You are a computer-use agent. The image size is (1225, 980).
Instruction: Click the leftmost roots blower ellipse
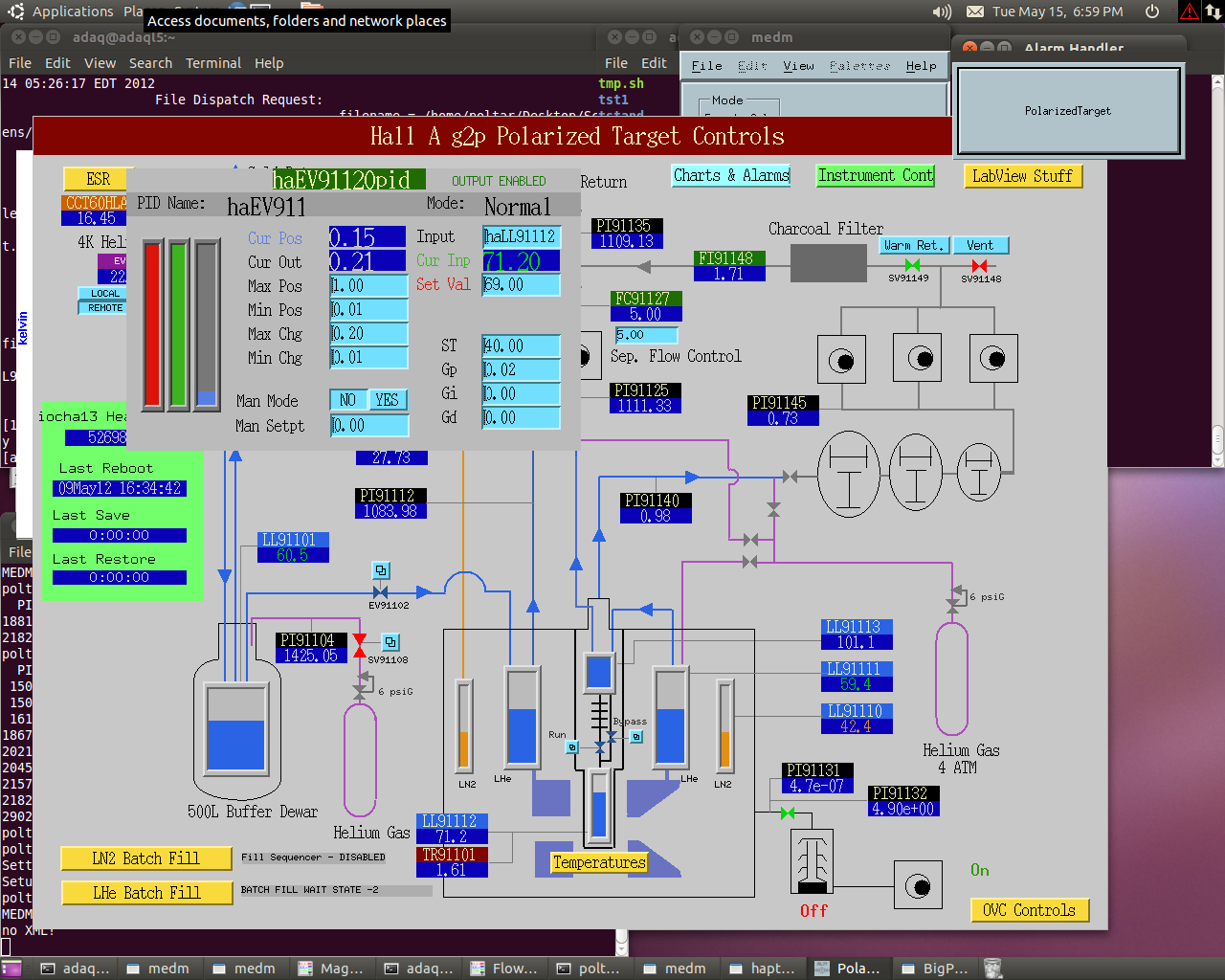[x=849, y=474]
